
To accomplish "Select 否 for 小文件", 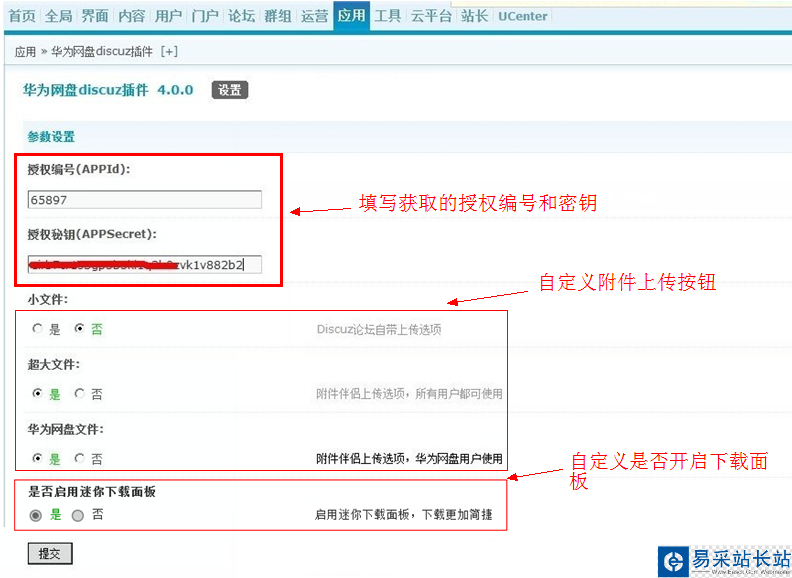I will click(x=79, y=328).
